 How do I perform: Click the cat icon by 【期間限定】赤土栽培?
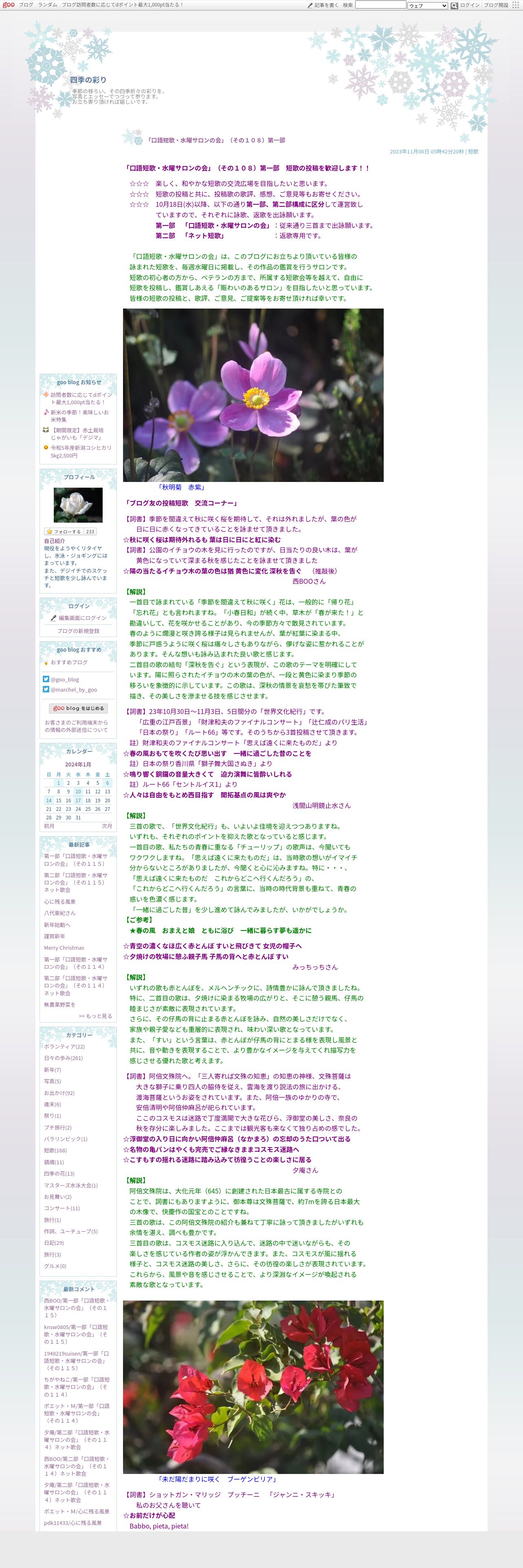coord(46,430)
